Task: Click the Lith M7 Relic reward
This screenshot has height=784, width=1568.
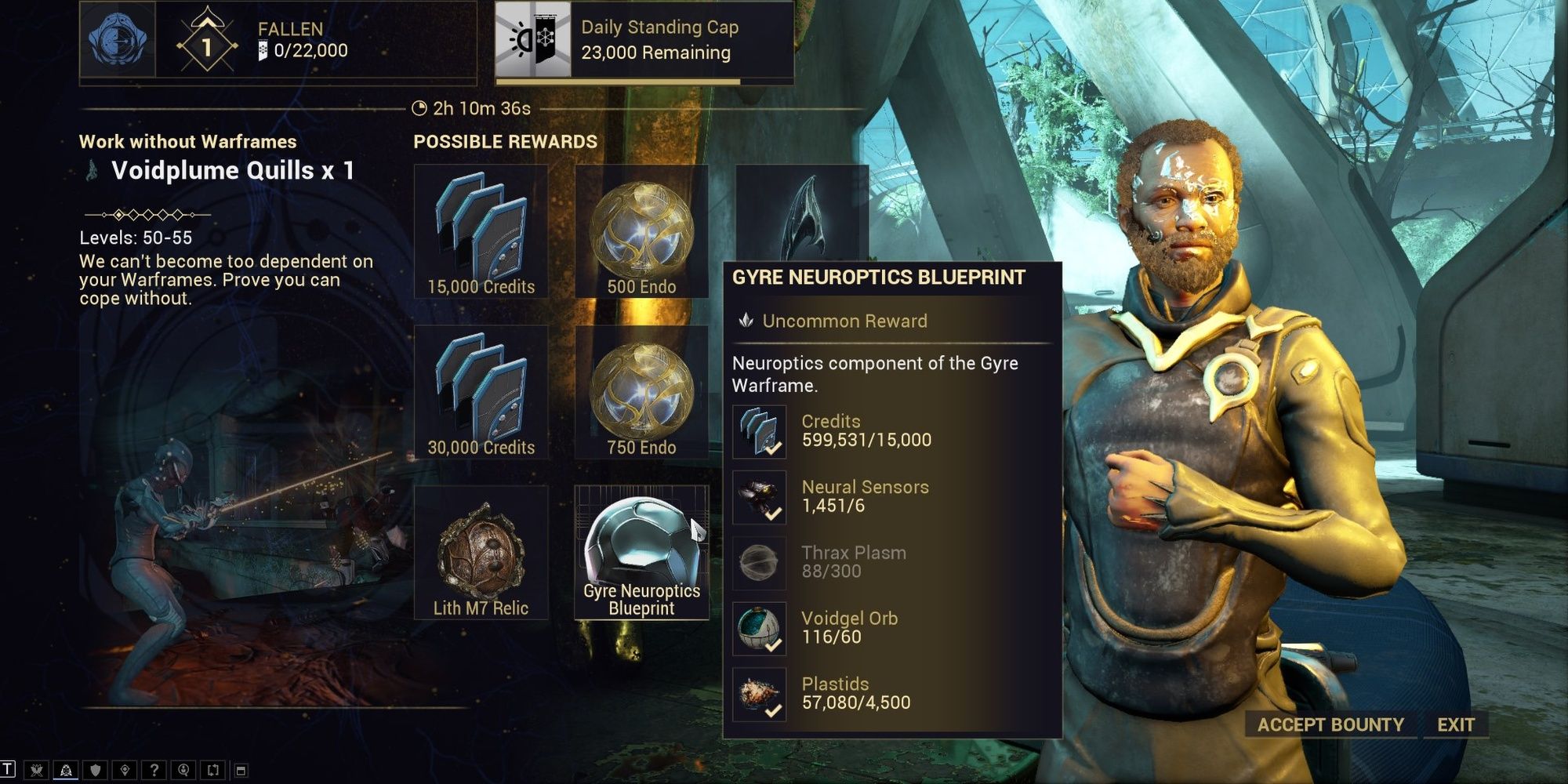Action: click(481, 553)
